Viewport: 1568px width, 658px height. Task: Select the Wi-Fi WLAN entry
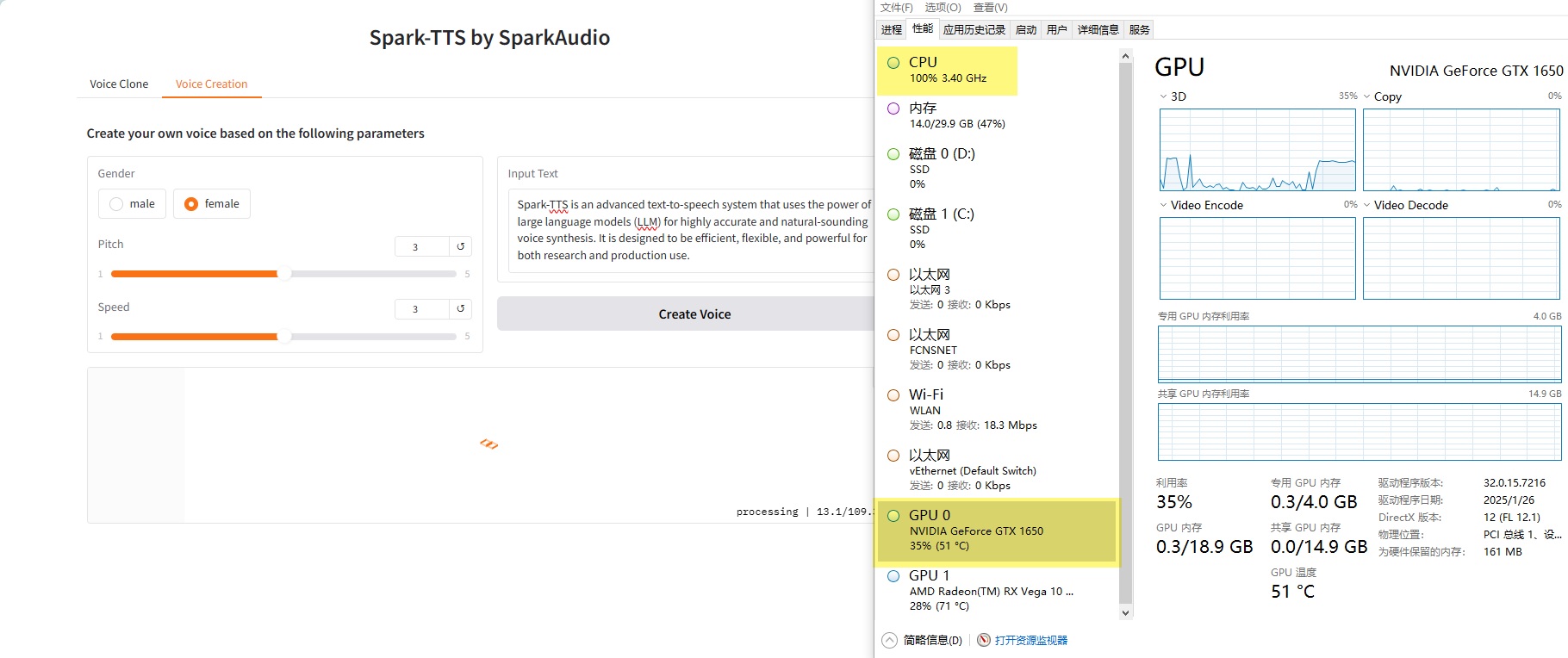(997, 409)
